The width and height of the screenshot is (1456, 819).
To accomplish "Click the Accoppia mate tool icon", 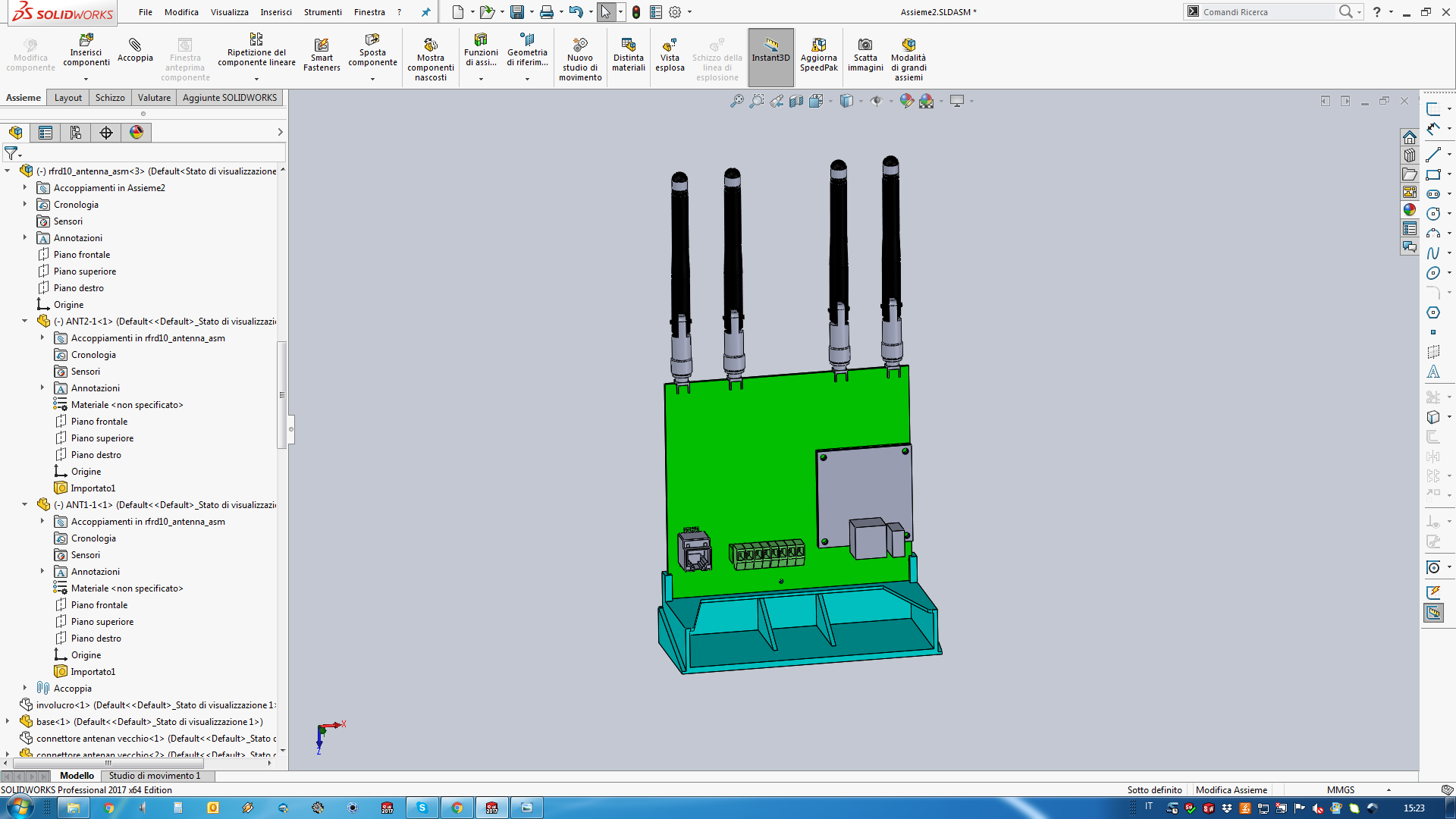I will 135,45.
